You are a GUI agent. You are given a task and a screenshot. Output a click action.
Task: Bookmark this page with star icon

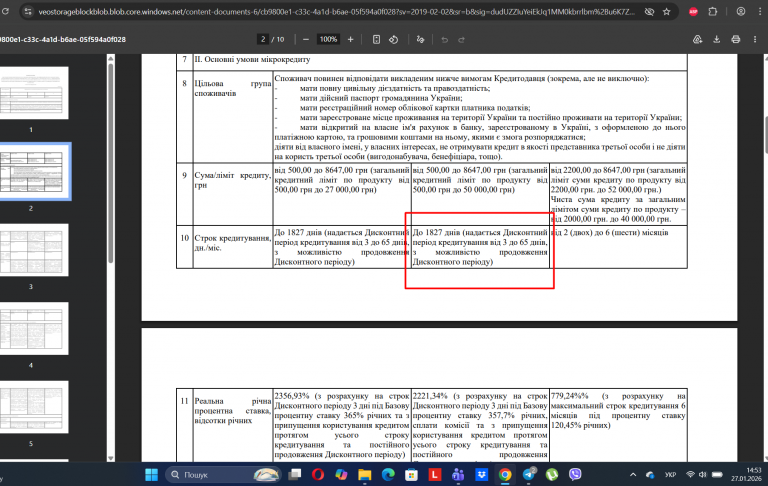[667, 11]
